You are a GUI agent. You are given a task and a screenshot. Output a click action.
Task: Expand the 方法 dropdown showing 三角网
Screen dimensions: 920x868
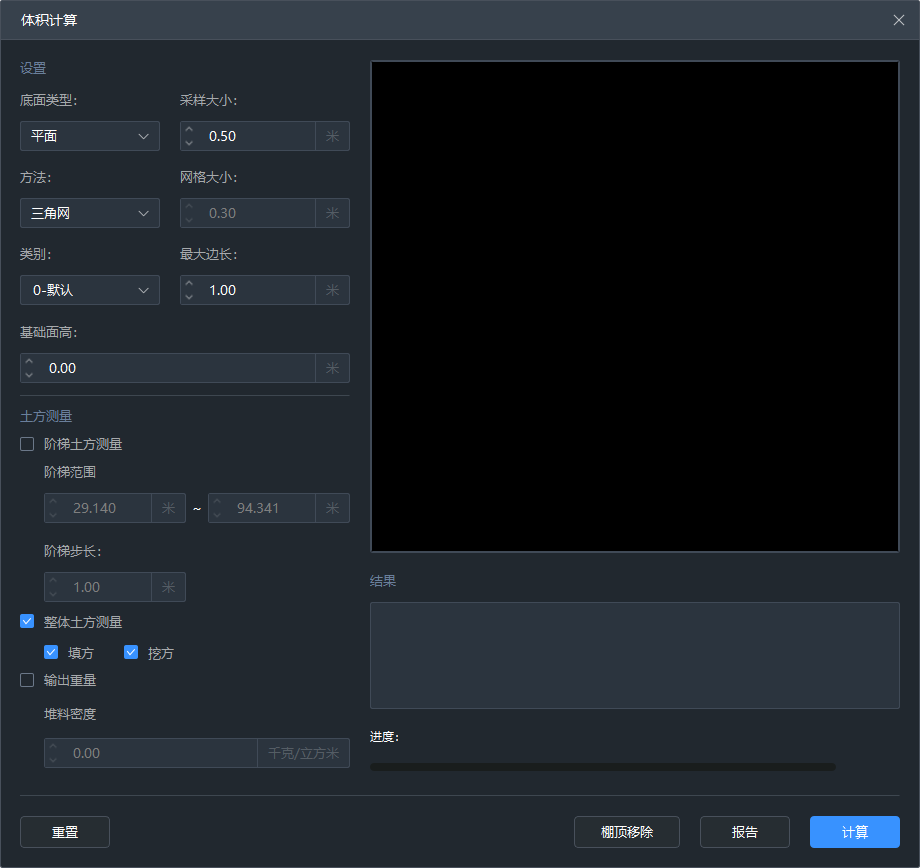pyautogui.click(x=90, y=213)
